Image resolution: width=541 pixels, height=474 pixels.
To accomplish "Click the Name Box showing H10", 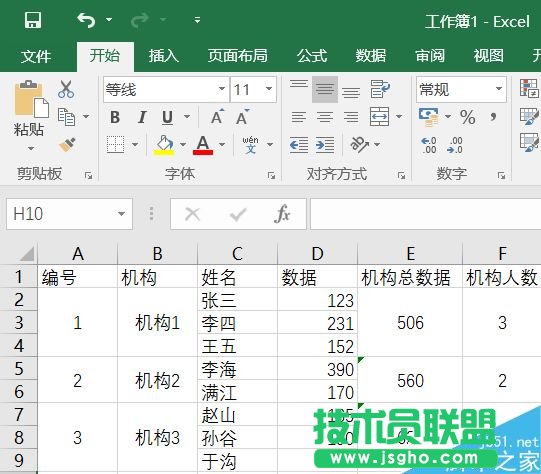I will pyautogui.click(x=69, y=214).
